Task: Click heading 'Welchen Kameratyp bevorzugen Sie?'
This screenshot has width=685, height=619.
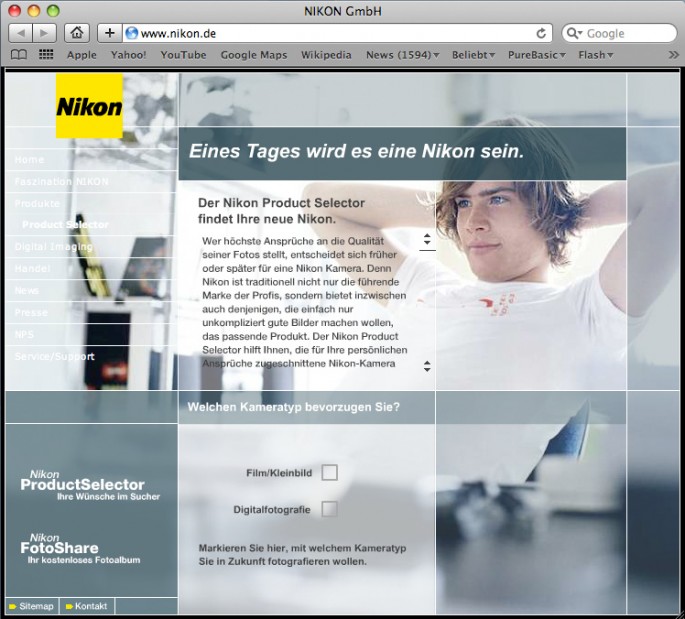Action: pos(294,407)
